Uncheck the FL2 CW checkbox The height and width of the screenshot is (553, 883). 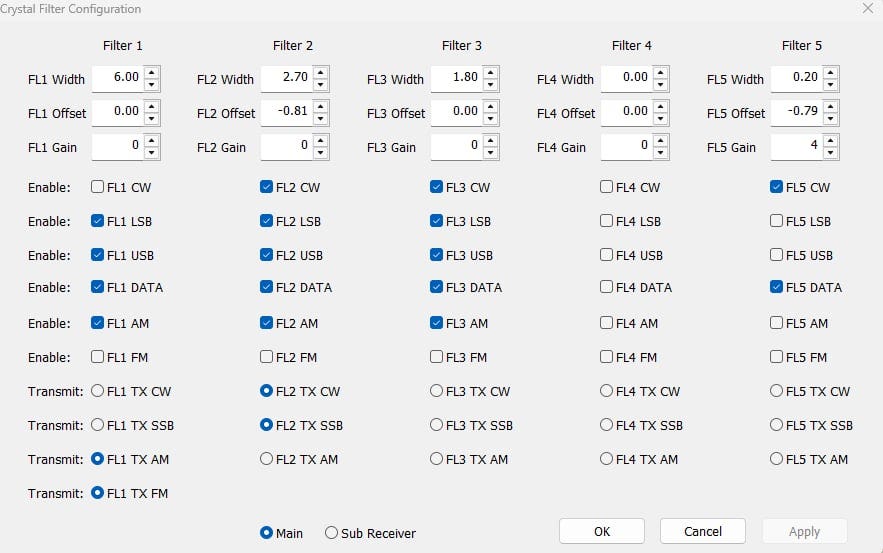266,186
